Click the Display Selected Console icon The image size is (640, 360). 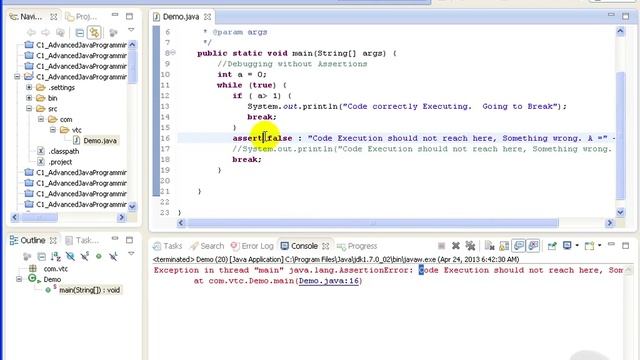[567, 246]
